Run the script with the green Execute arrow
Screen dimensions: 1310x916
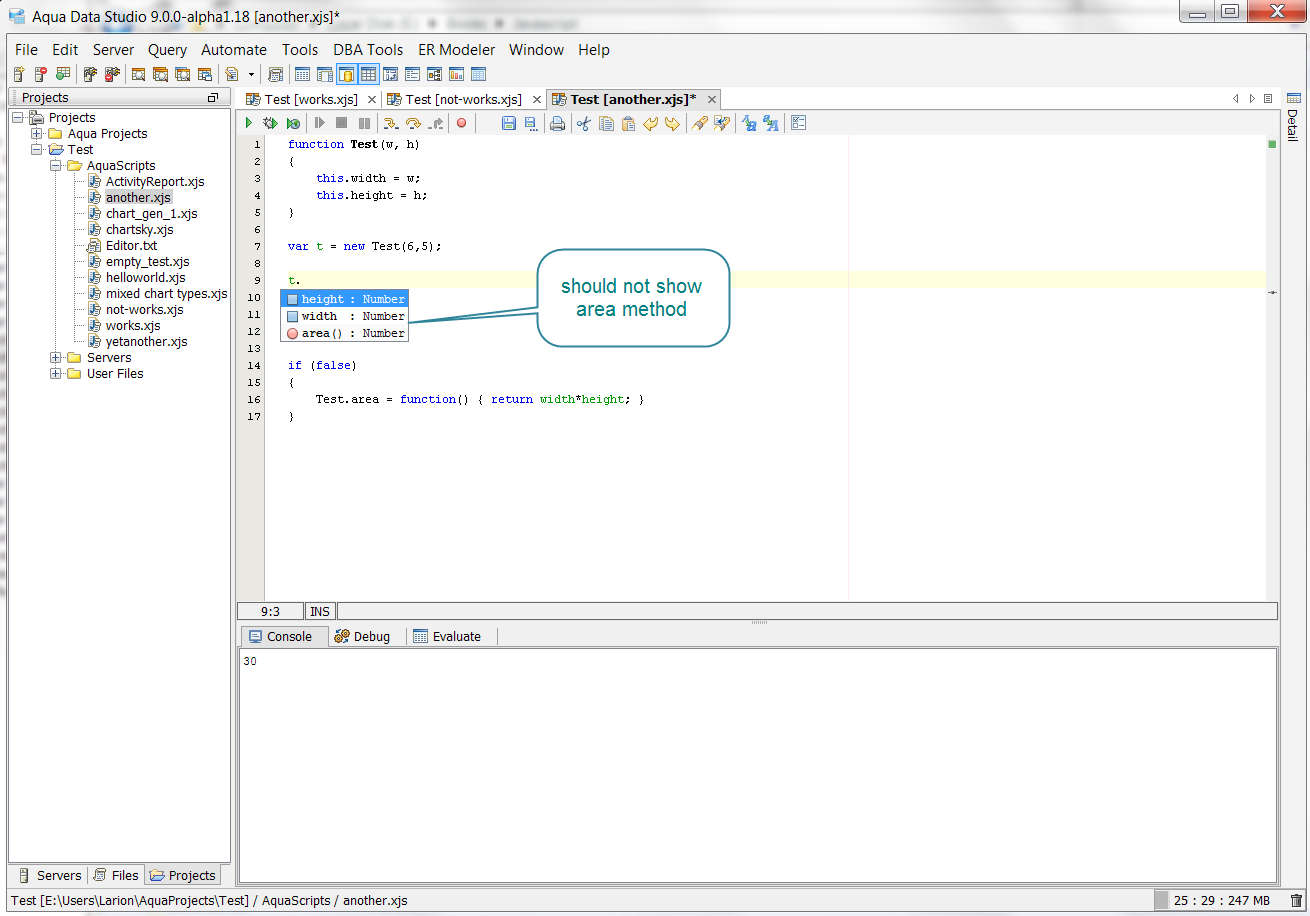(249, 123)
